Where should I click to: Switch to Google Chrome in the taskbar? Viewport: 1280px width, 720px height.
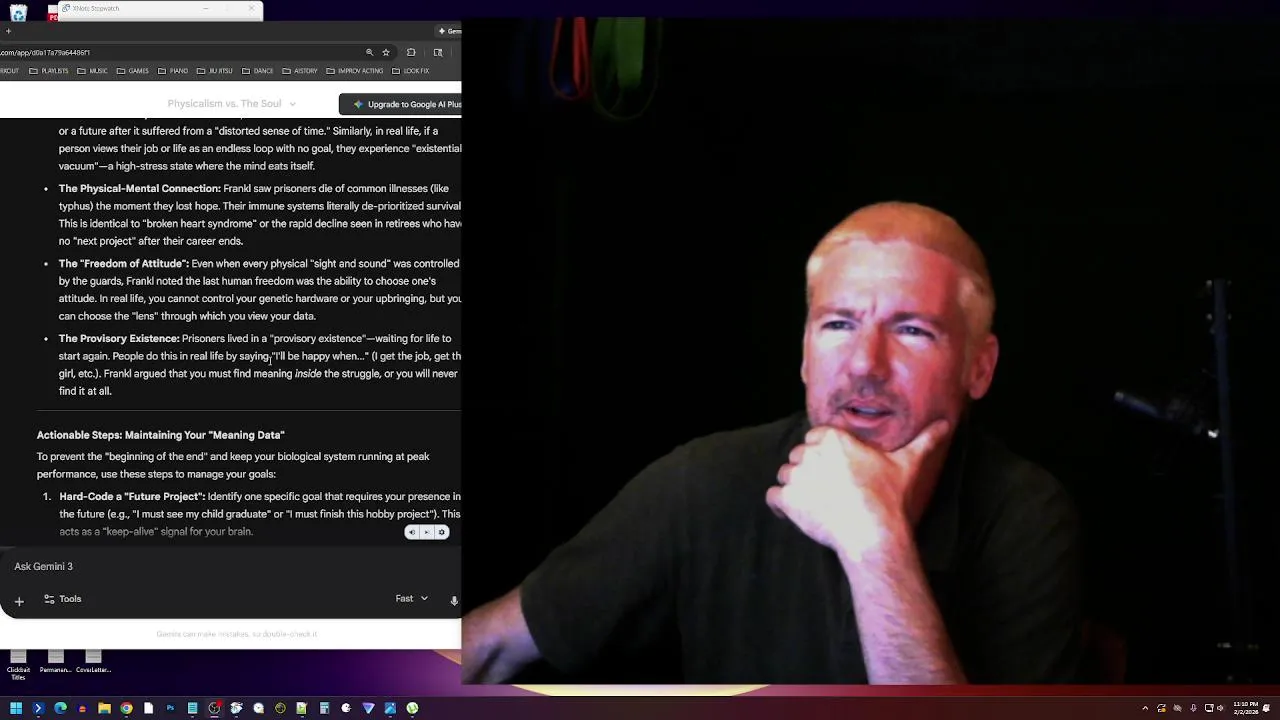coord(126,708)
